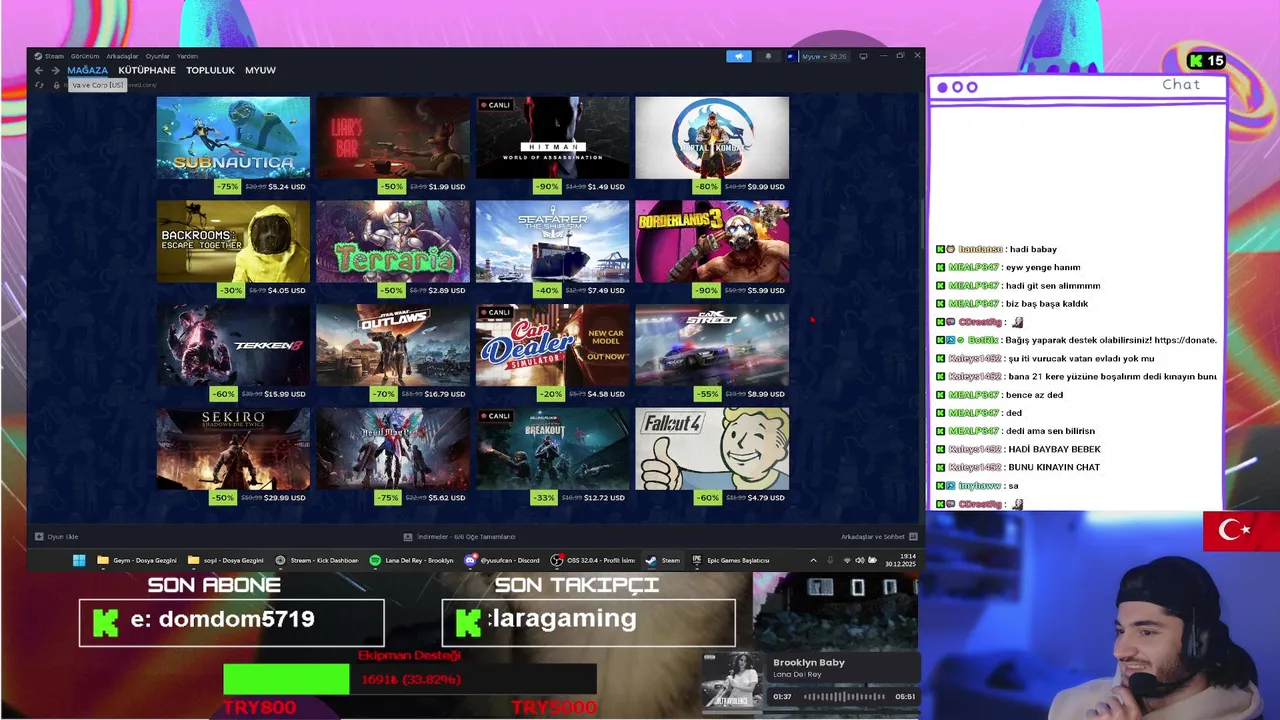Click the Steam profile avatar icon
This screenshot has height=720, width=1280.
791,56
